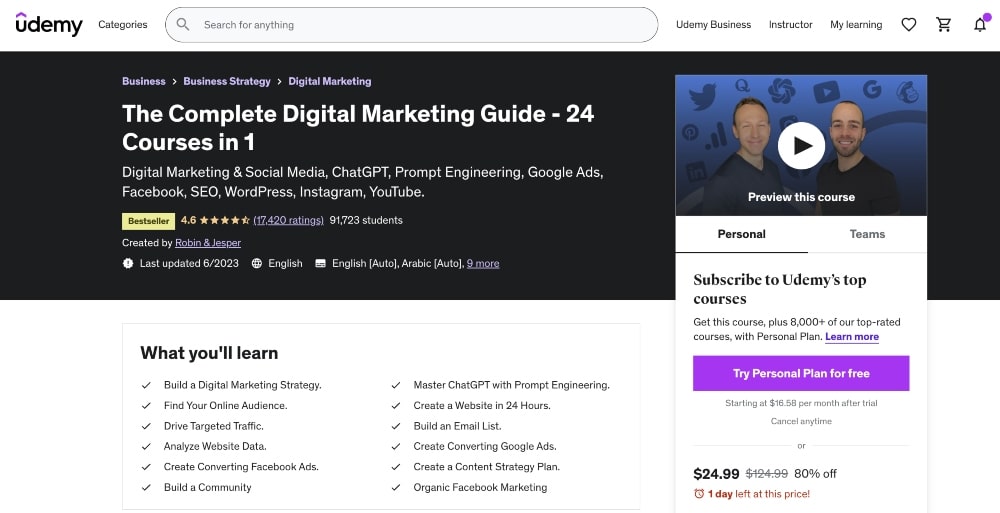The image size is (1000, 513).
Task: Select the Personal tab
Action: pos(741,234)
